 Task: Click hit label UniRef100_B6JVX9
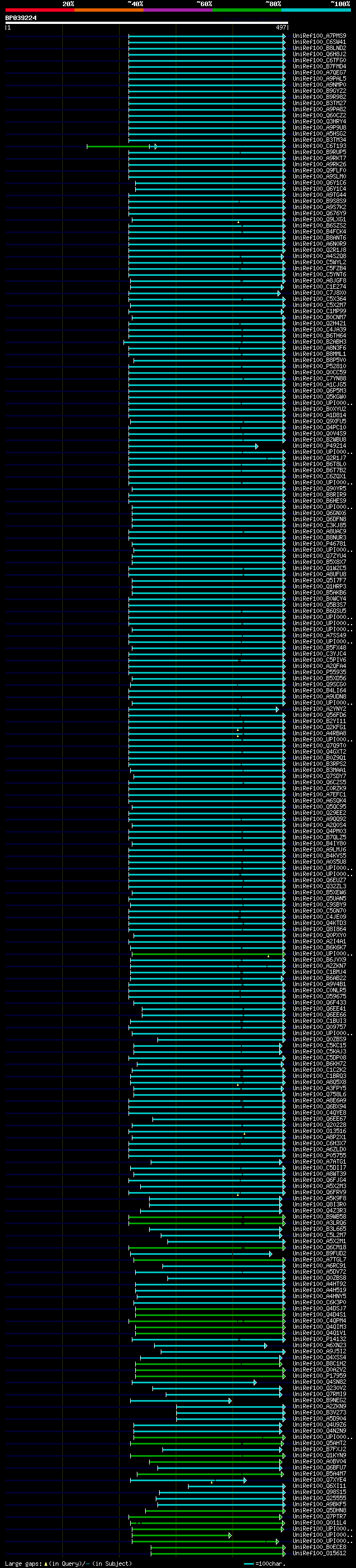[x=319, y=960]
